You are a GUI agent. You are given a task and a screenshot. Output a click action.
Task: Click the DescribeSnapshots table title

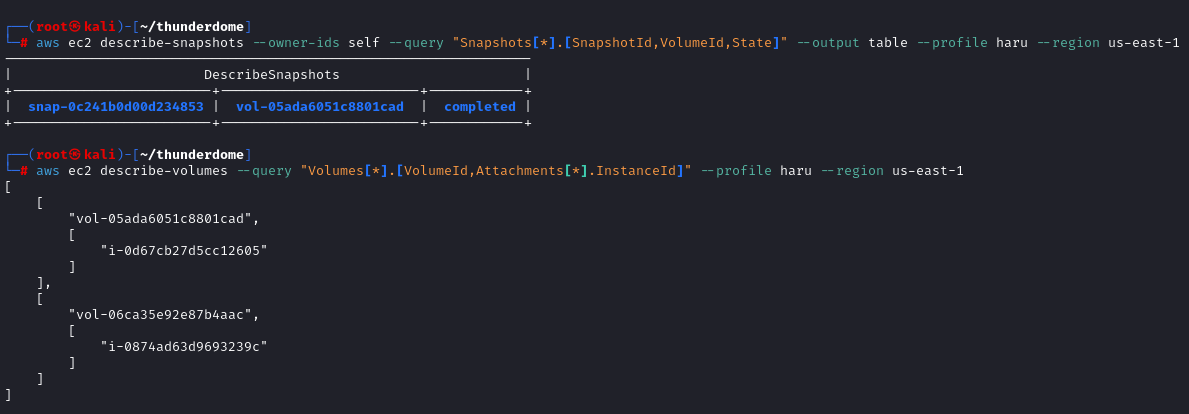click(271, 75)
